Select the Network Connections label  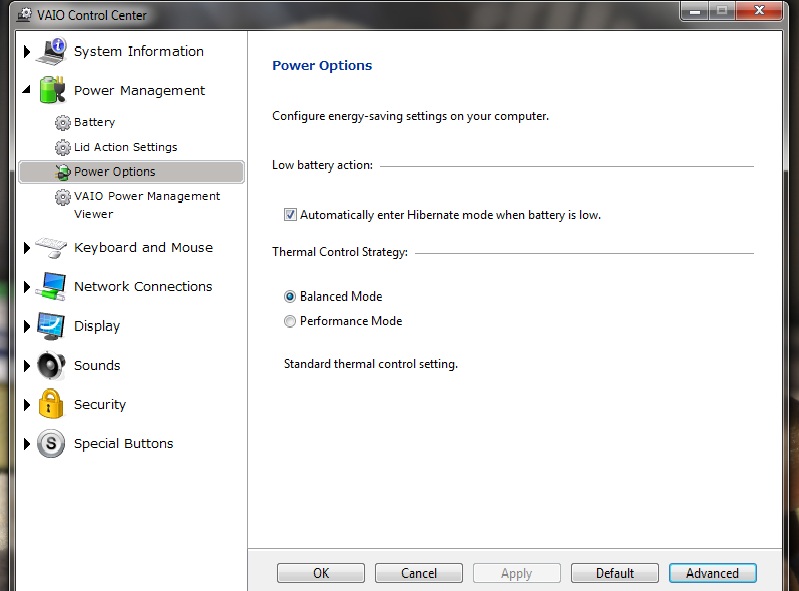[143, 286]
